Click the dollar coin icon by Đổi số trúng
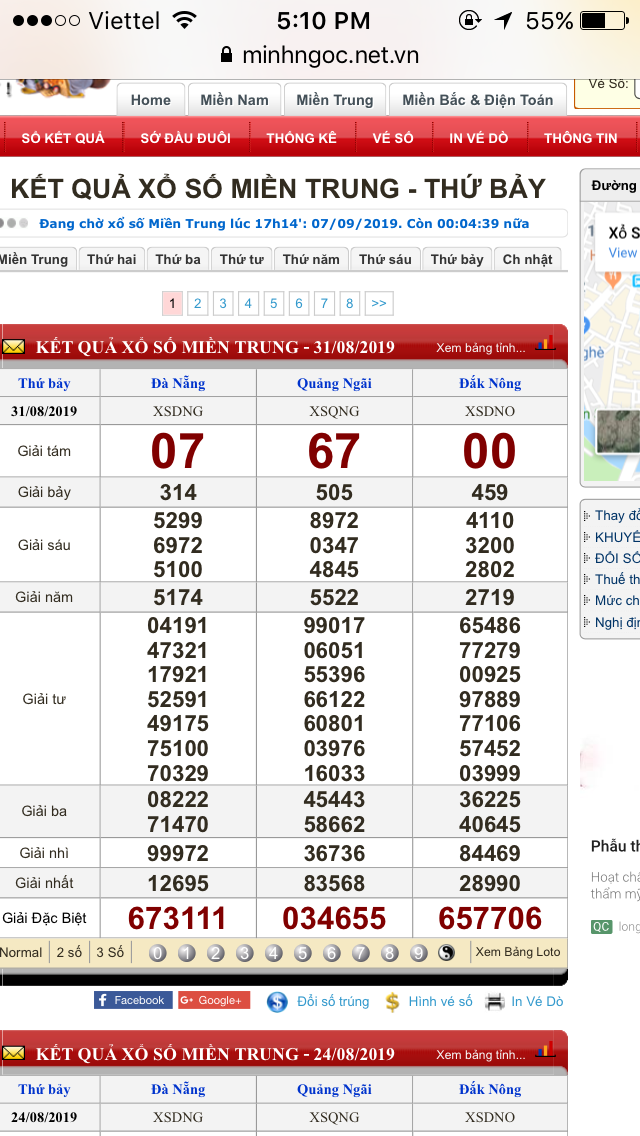This screenshot has width=640, height=1136. pyautogui.click(x=277, y=1001)
